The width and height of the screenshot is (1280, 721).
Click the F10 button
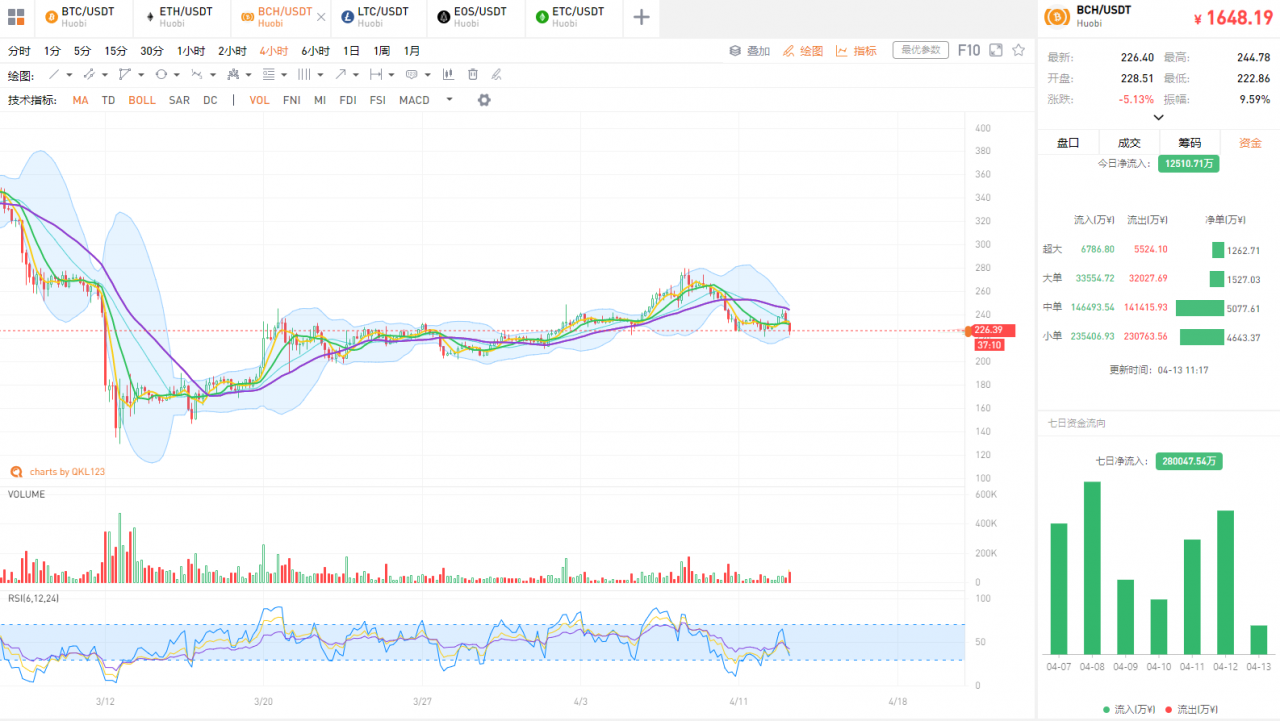(969, 50)
